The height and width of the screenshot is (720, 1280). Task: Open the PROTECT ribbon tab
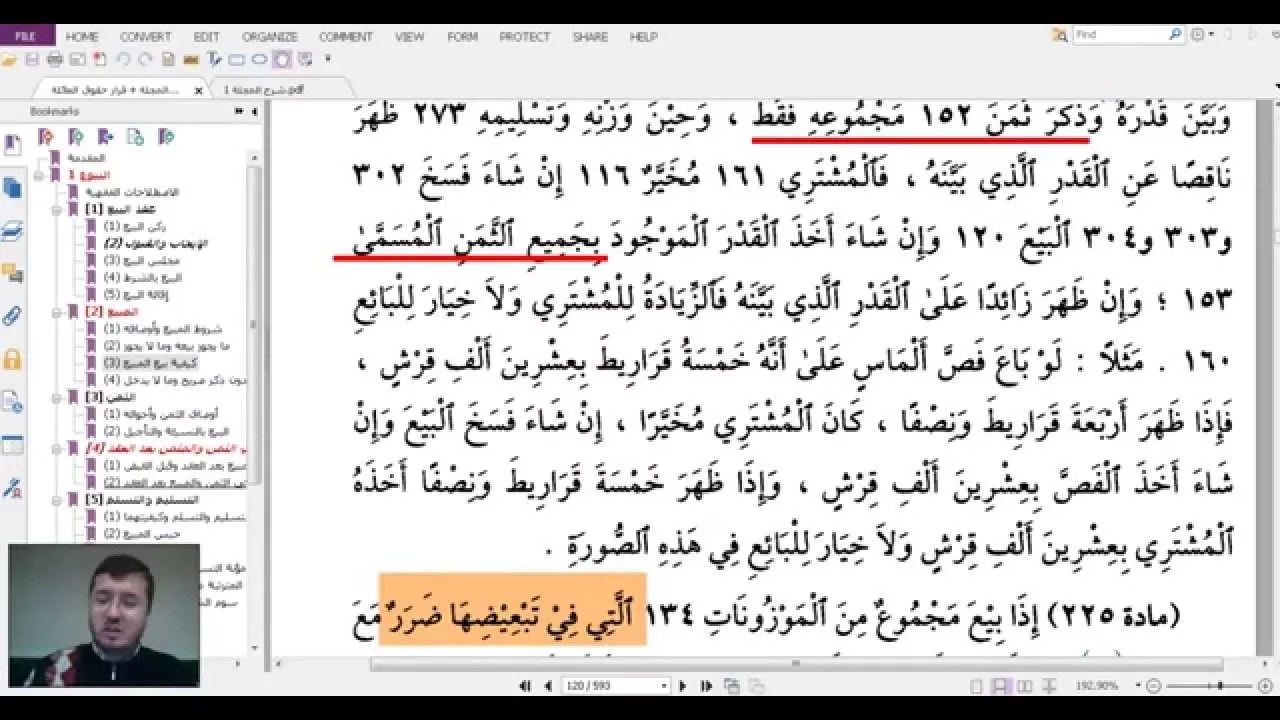pyautogui.click(x=525, y=36)
